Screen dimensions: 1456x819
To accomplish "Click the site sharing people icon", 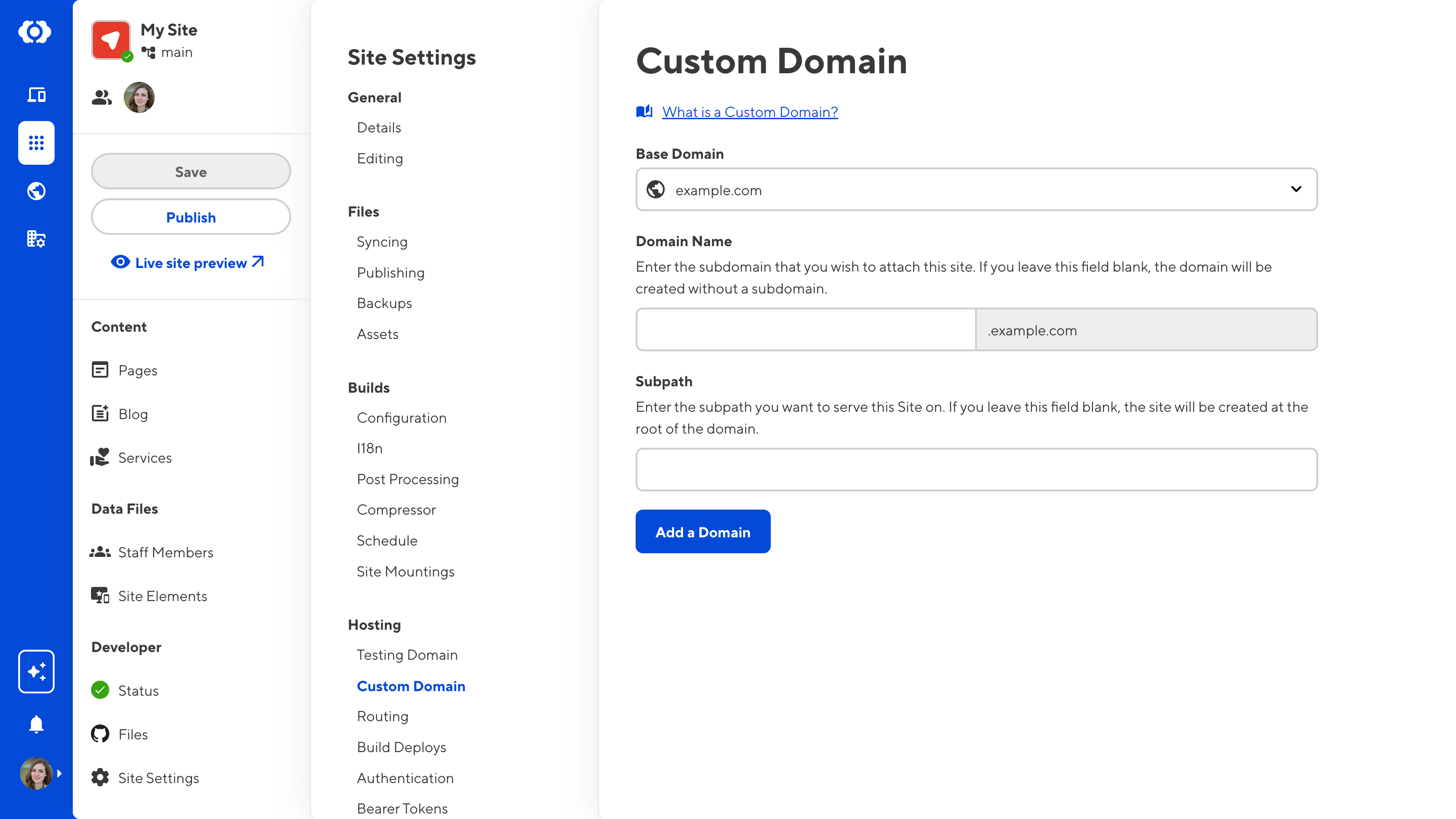I will 102,98.
